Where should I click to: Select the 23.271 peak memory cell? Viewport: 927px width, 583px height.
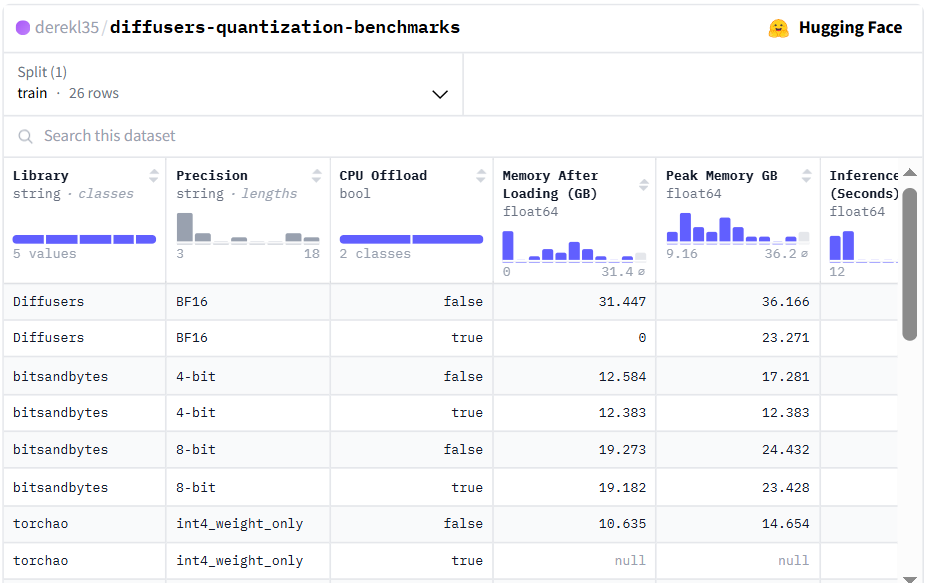pos(738,338)
